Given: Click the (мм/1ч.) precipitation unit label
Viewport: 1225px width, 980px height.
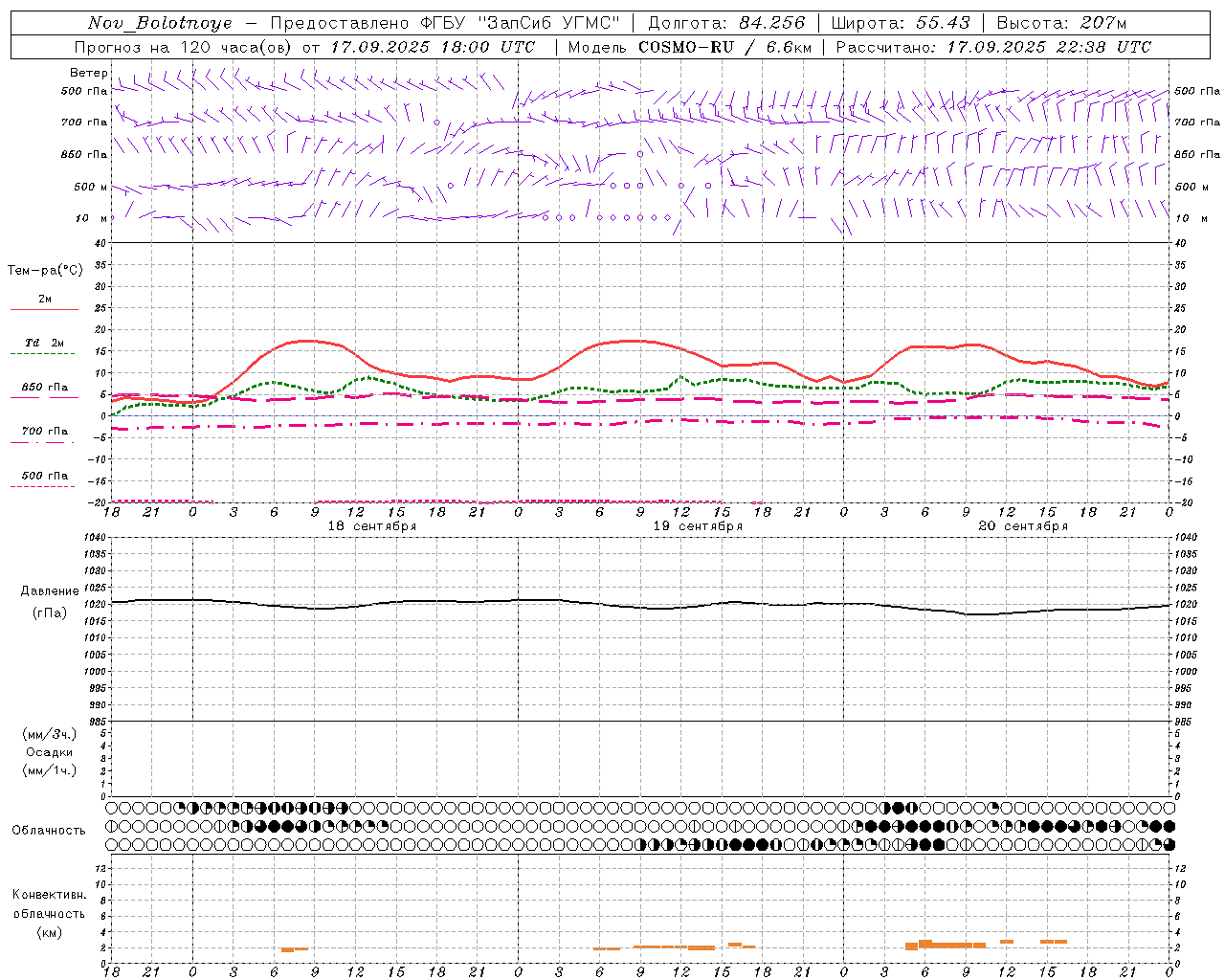Looking at the screenshot, I should [x=49, y=770].
